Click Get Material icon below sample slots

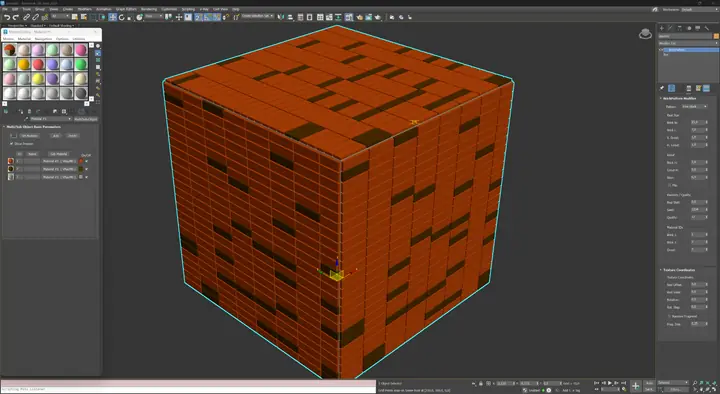6,111
